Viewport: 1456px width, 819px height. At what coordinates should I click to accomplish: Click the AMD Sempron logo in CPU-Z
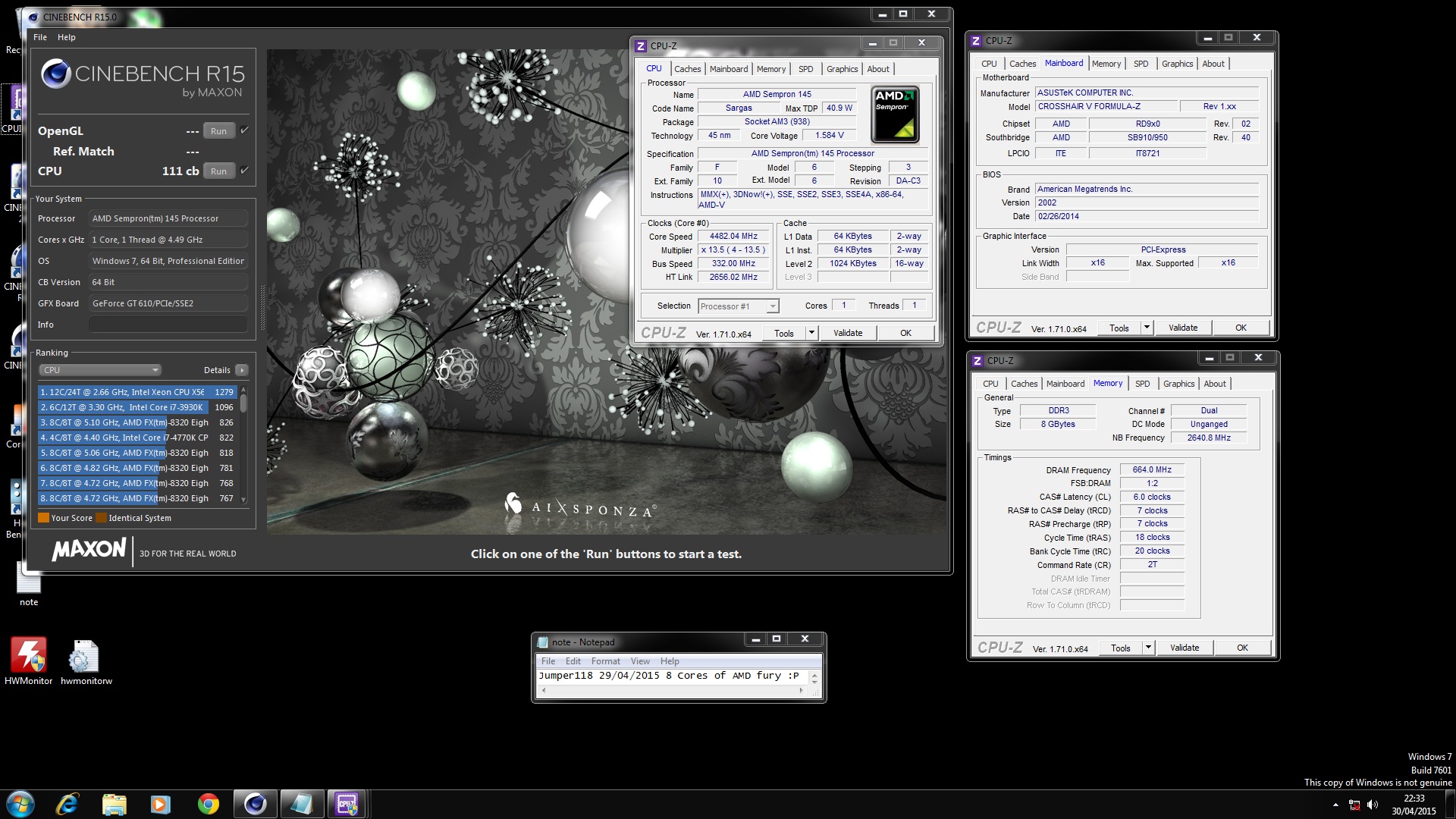895,115
